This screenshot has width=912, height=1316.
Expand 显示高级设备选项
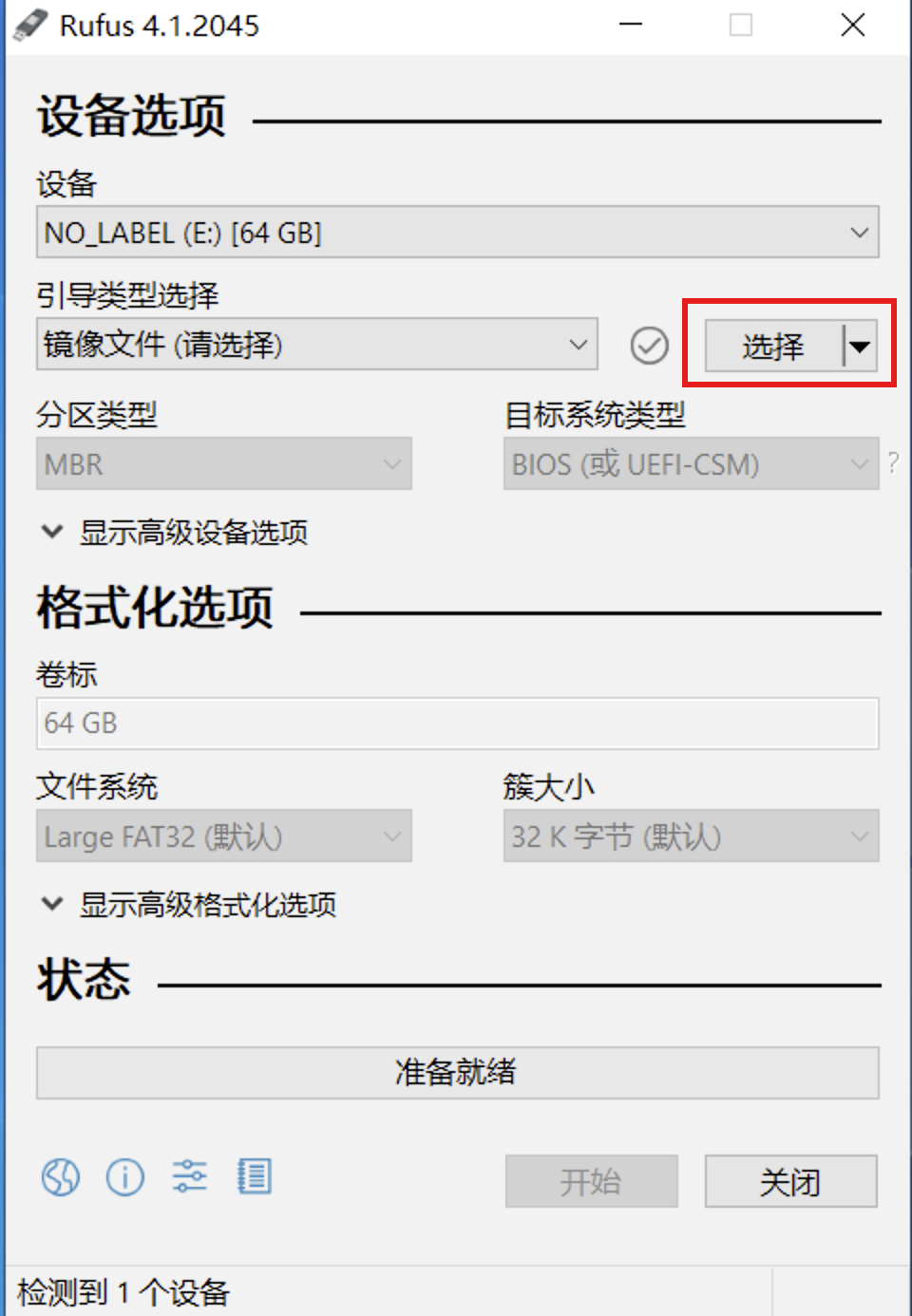point(175,532)
